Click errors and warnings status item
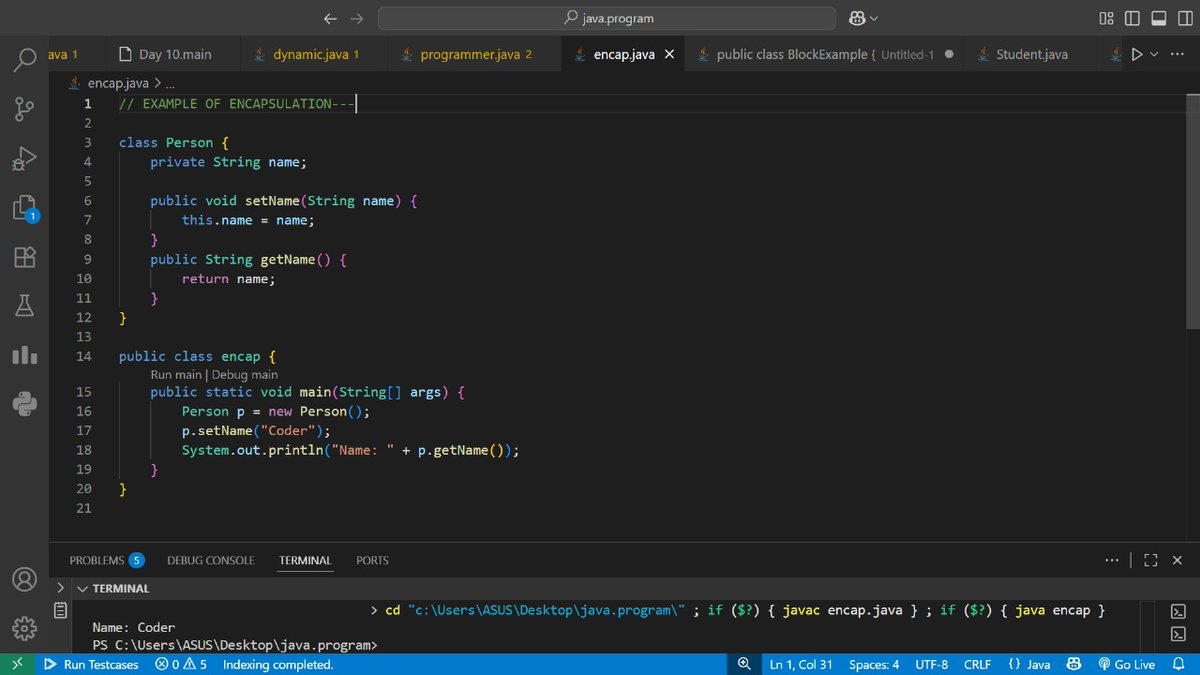The width and height of the screenshot is (1200, 675). point(181,664)
